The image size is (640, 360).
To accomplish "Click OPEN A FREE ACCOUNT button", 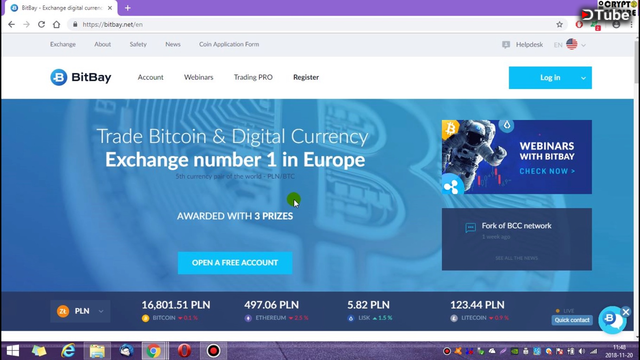I will (x=235, y=263).
